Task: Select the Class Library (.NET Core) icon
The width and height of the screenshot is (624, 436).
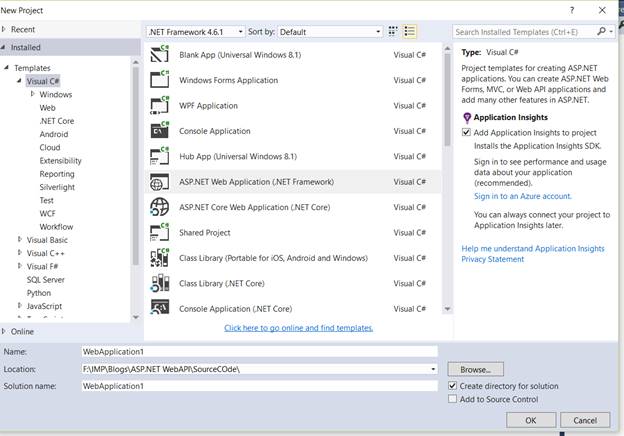Action: tap(160, 283)
